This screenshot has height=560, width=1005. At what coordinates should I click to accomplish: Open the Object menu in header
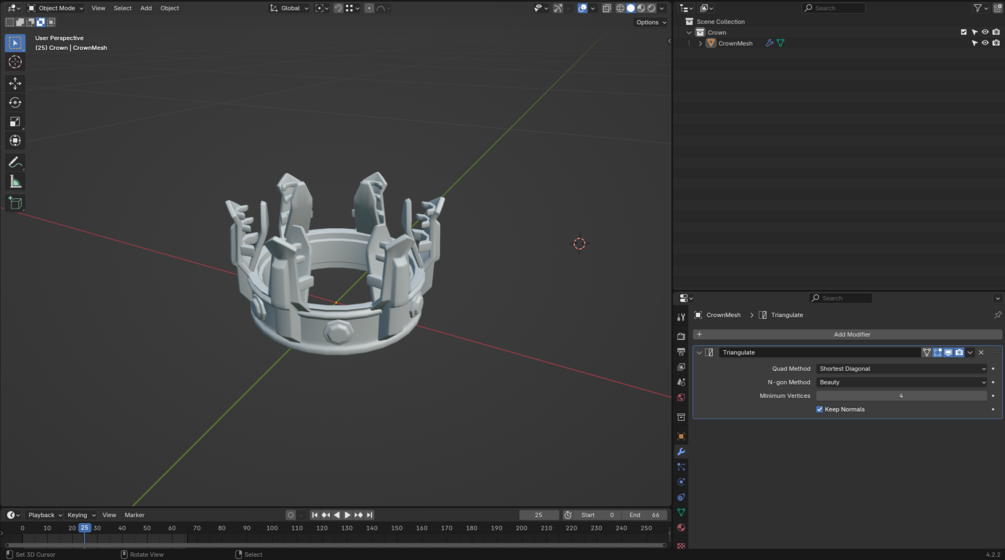click(x=169, y=8)
